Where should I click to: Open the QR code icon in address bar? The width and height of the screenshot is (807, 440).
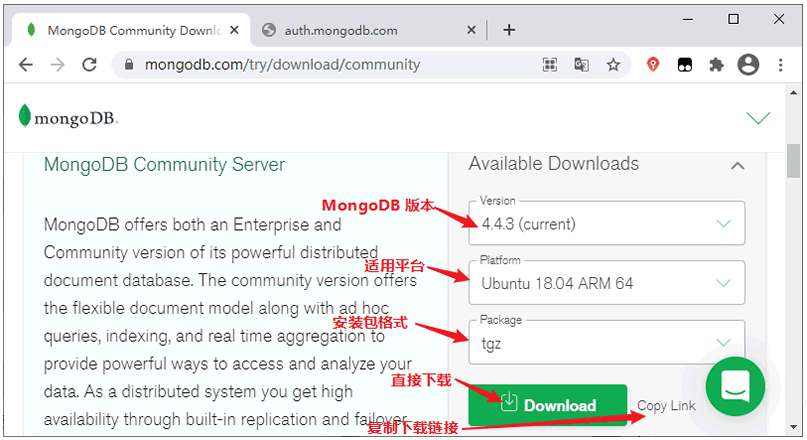pos(550,65)
